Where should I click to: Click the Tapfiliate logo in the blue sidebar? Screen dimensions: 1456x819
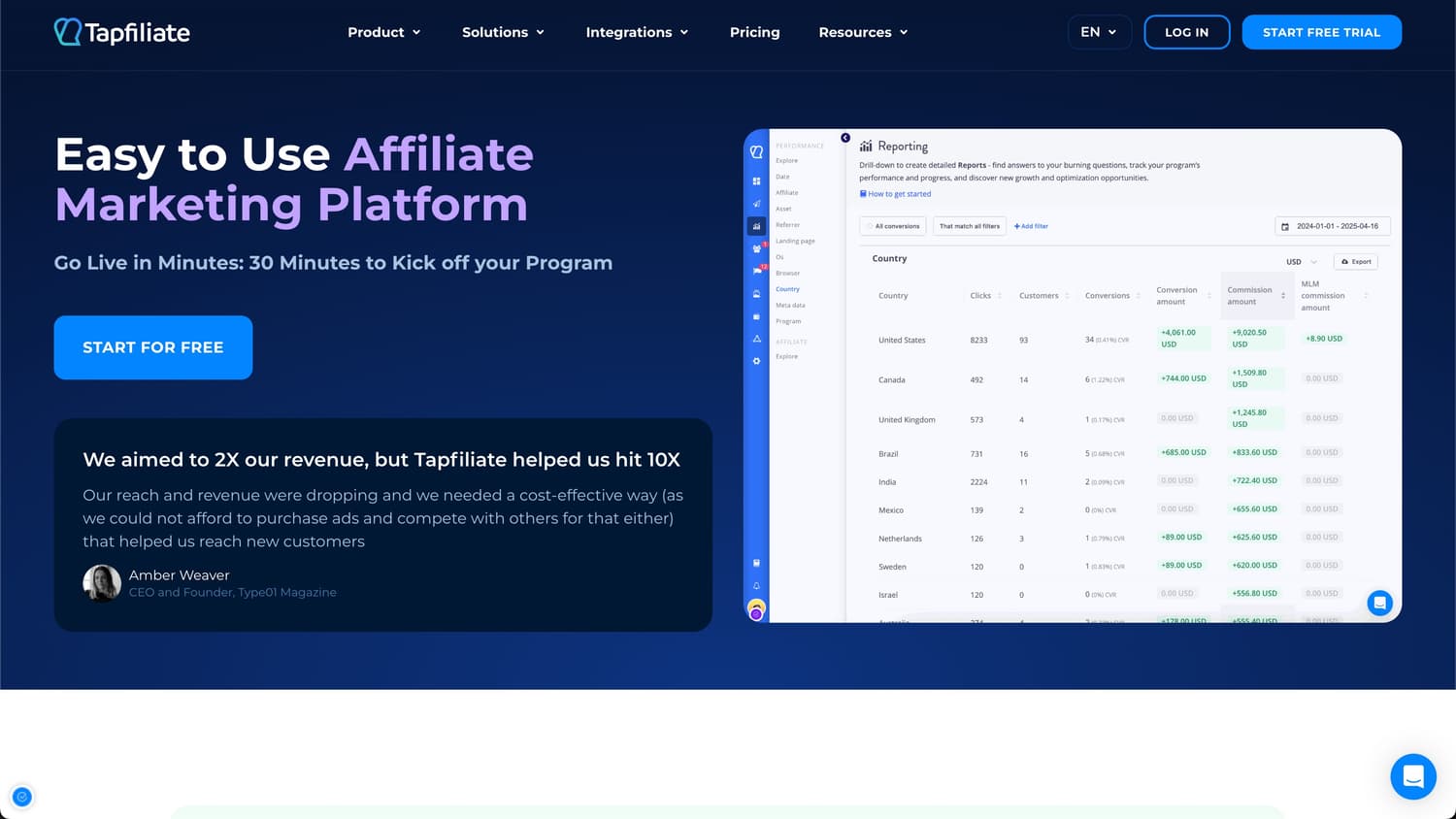tap(756, 152)
